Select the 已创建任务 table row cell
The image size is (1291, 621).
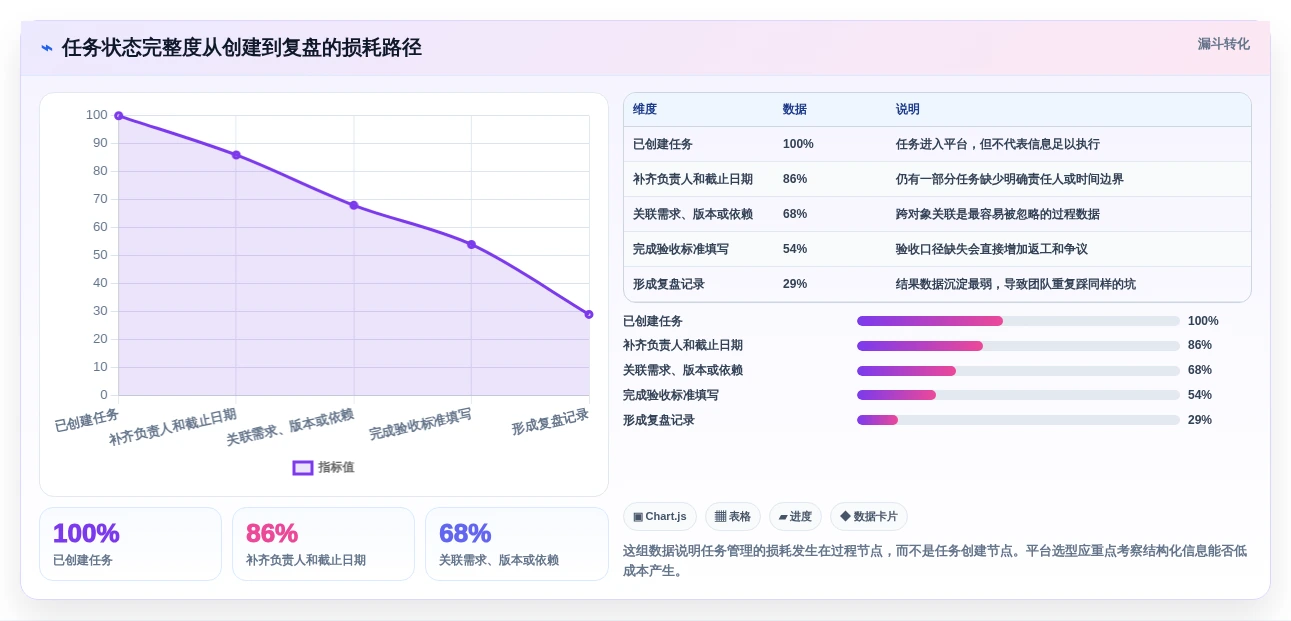[663, 144]
